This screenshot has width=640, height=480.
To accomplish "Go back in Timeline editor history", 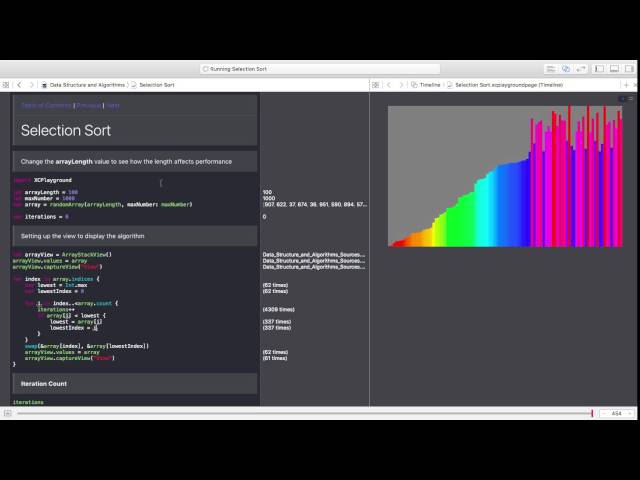I will [389, 85].
